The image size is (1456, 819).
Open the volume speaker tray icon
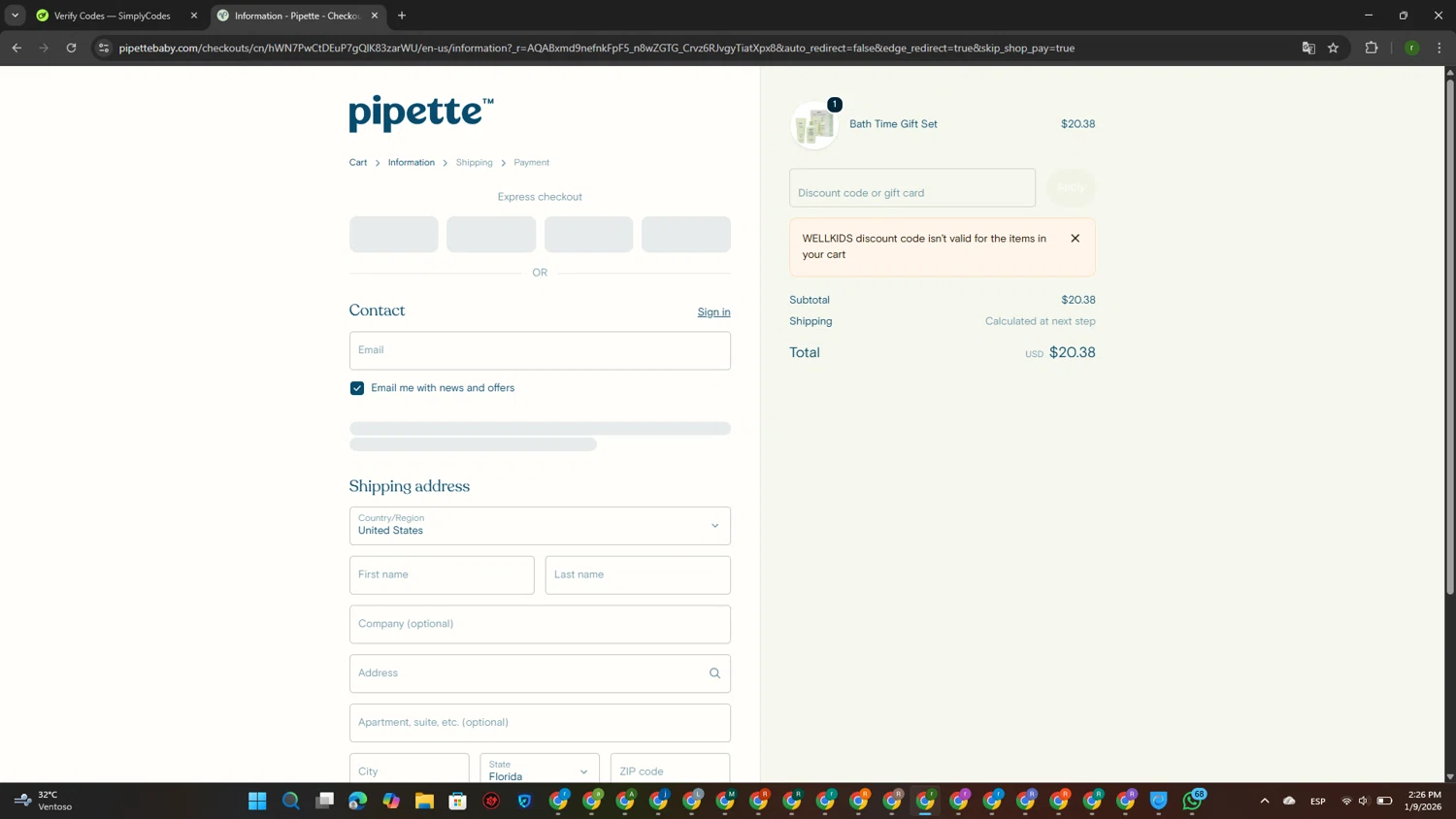1364,801
